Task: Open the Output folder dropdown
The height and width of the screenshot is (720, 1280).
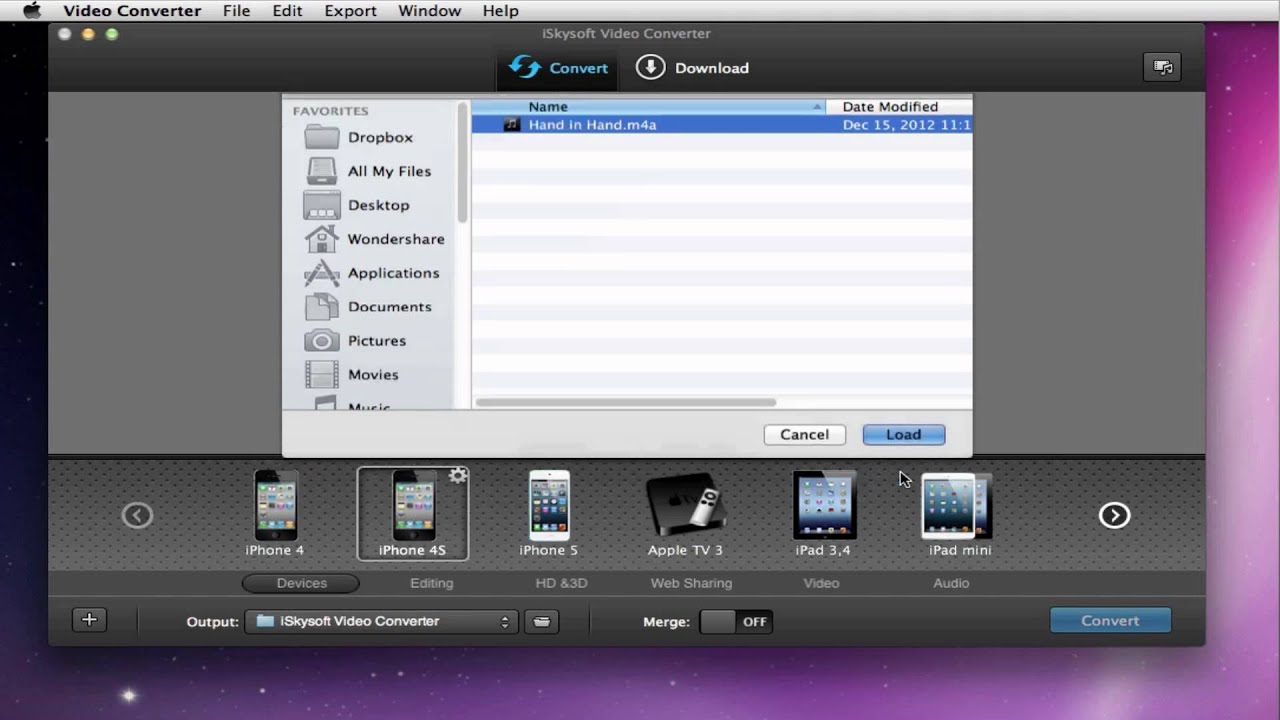Action: click(x=381, y=621)
